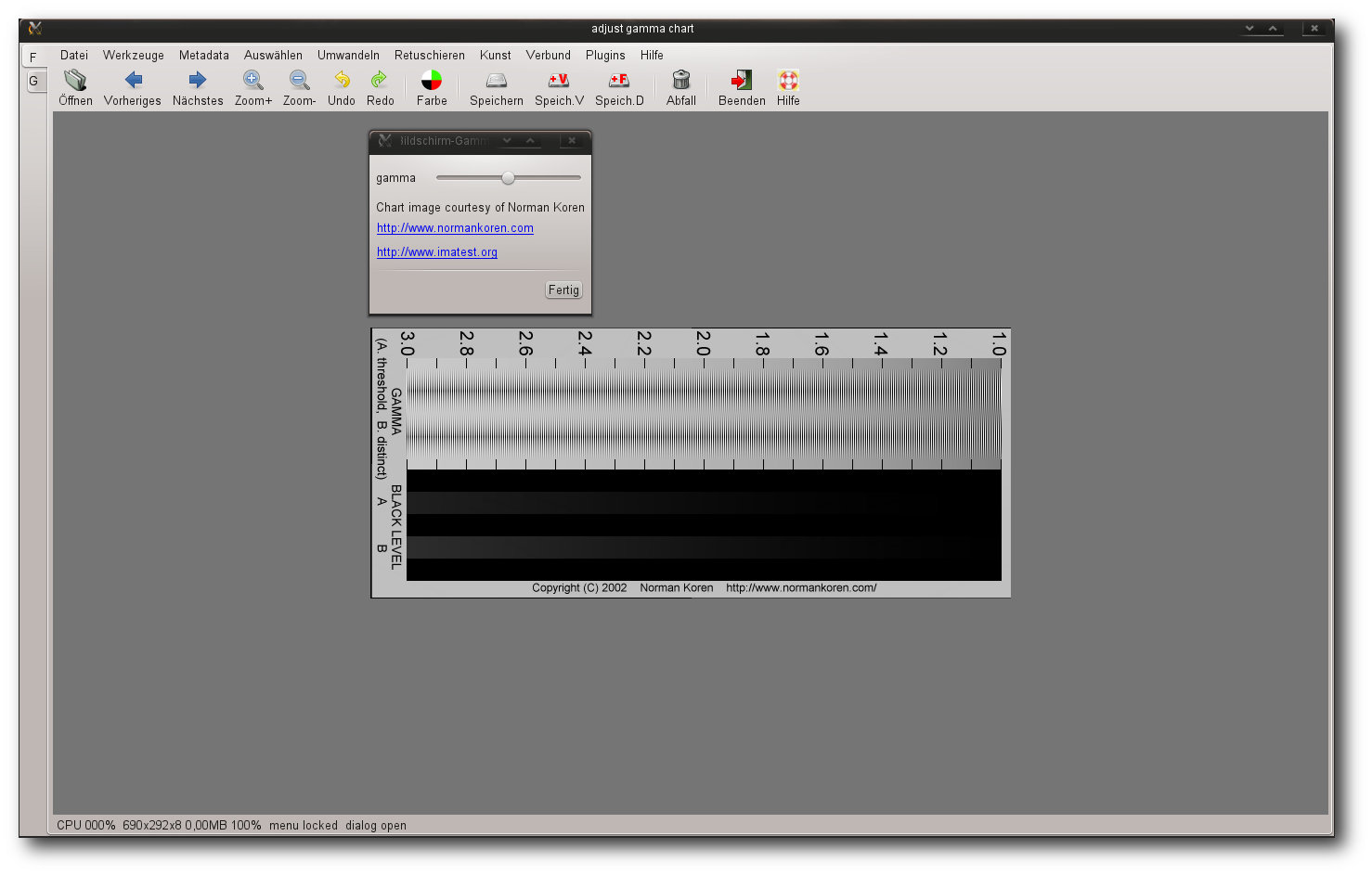The image size is (1372, 875).
Task: Quit using the Beenden icon
Action: 742,81
